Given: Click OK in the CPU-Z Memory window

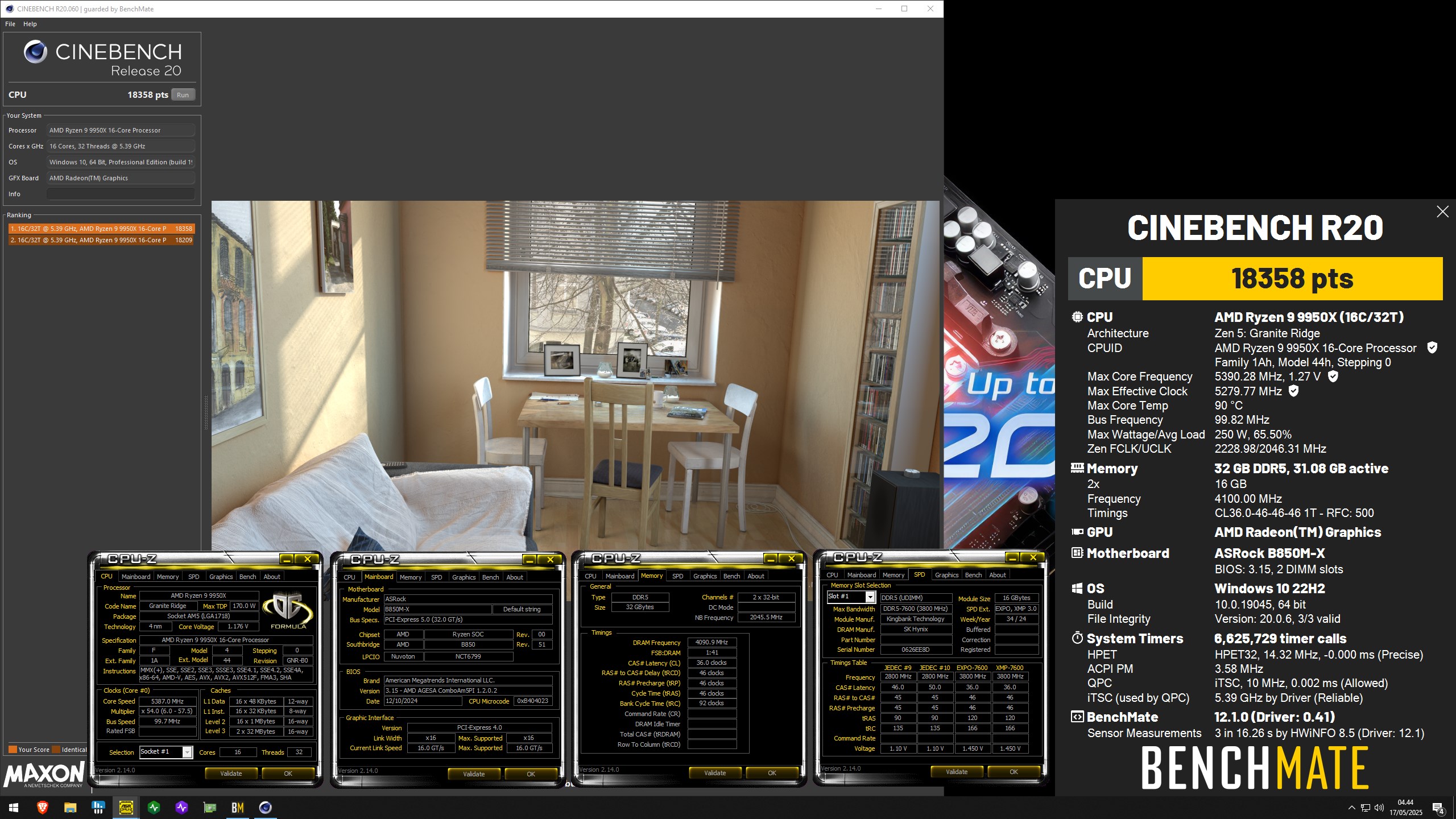Looking at the screenshot, I should coord(772,773).
